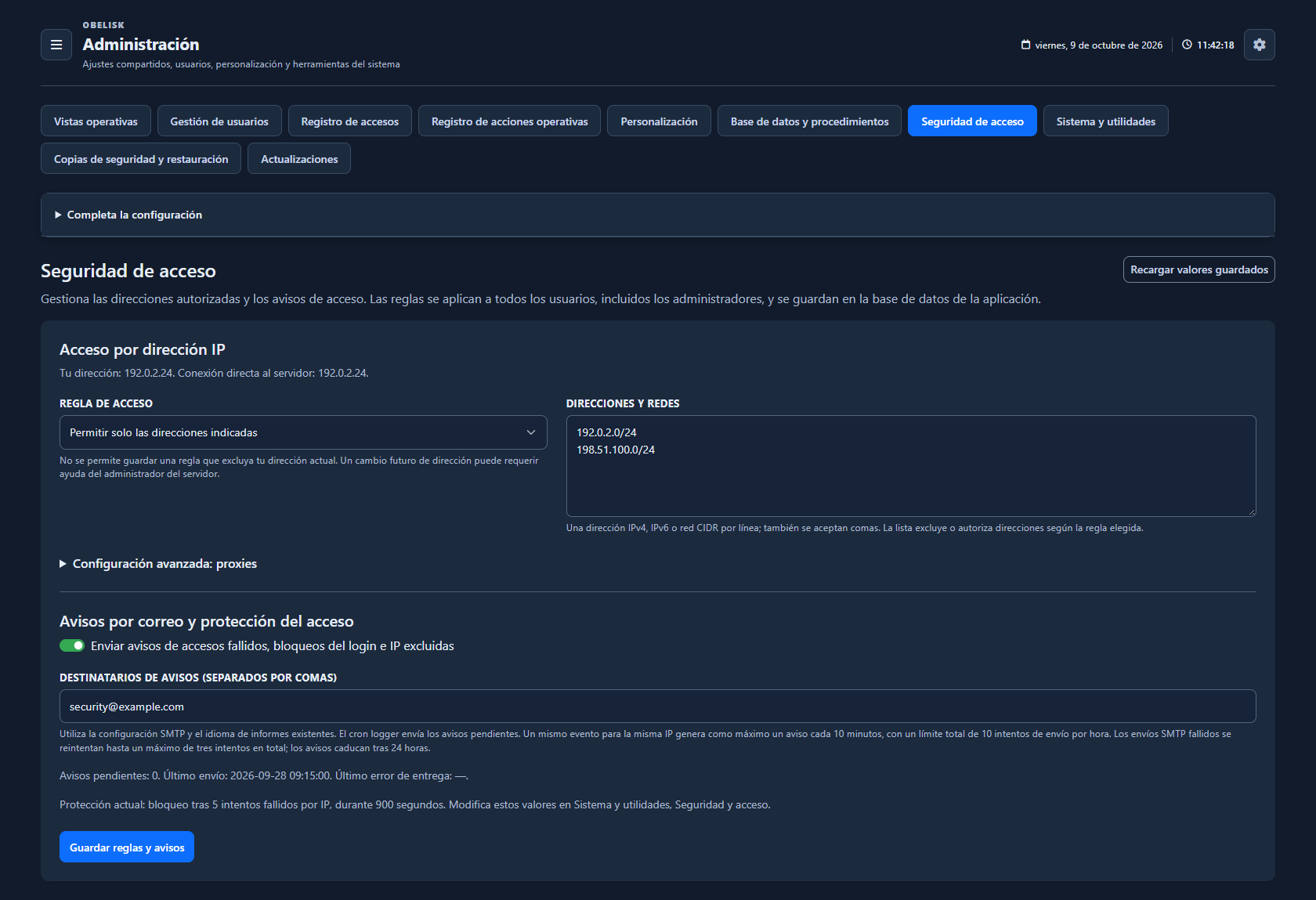Select the Personalización tab

[x=659, y=121]
